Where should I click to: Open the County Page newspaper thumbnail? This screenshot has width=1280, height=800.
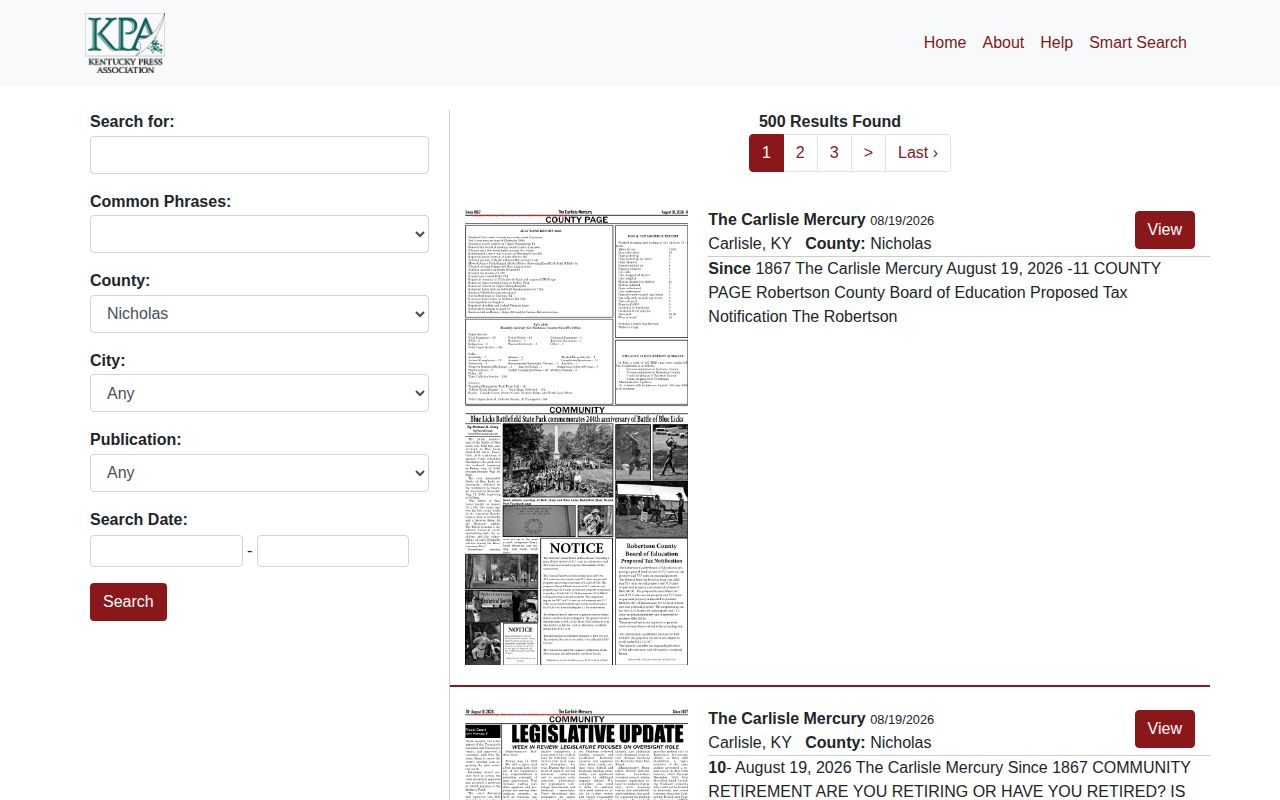[576, 437]
